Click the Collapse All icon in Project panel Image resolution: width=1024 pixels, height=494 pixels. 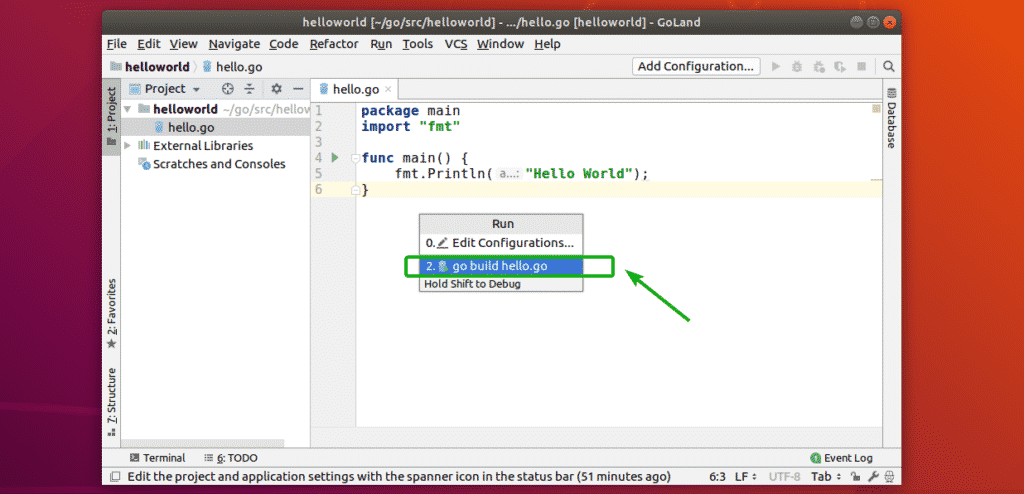tap(249, 89)
